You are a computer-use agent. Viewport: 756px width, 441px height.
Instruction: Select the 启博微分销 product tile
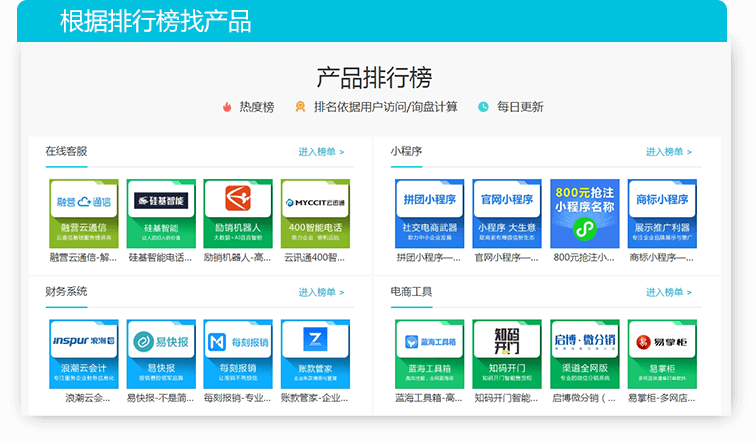[585, 353]
